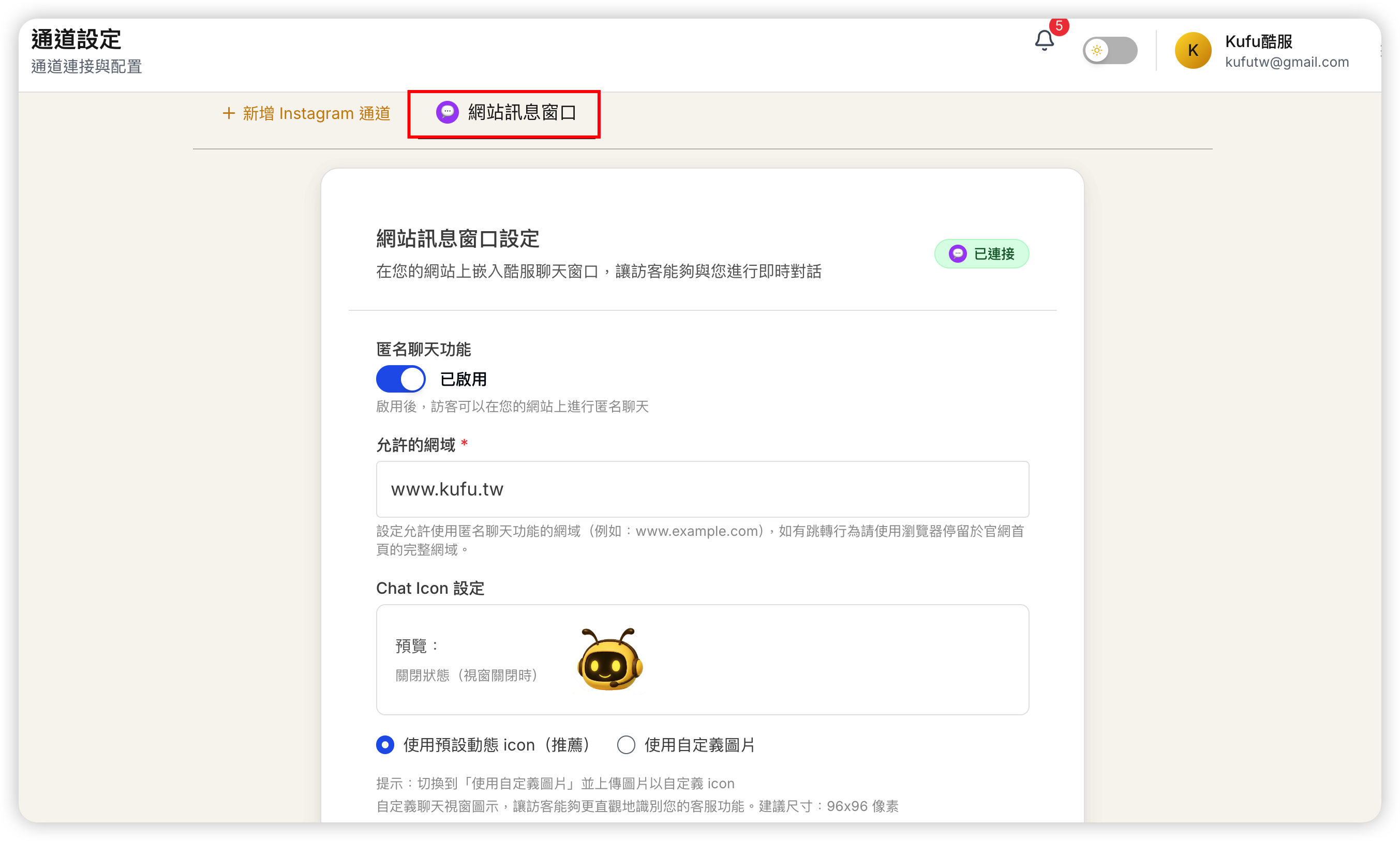
Task: Select the 使用預設動態 icon radio option
Action: [385, 745]
